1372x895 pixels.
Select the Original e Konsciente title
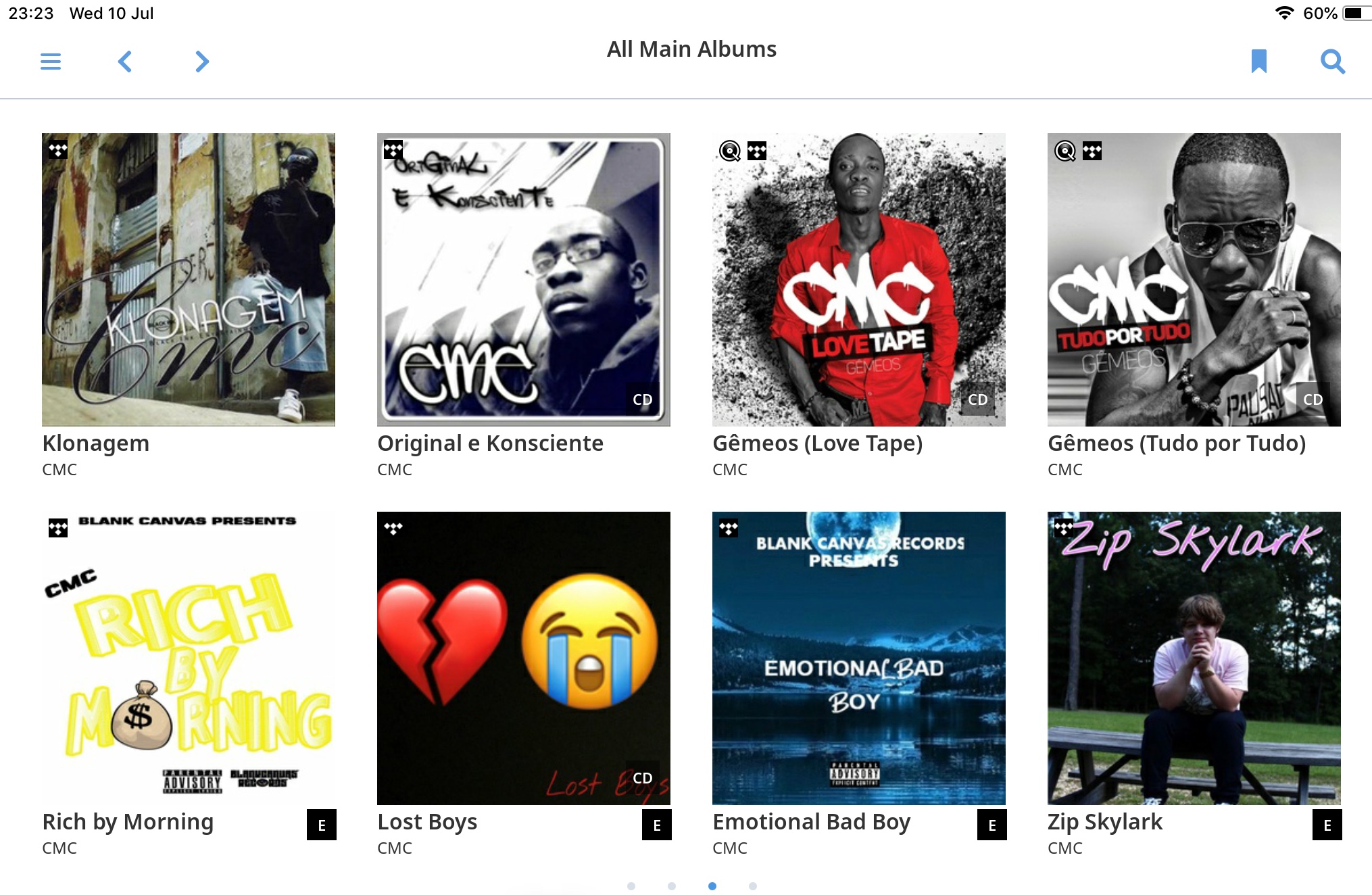click(490, 443)
